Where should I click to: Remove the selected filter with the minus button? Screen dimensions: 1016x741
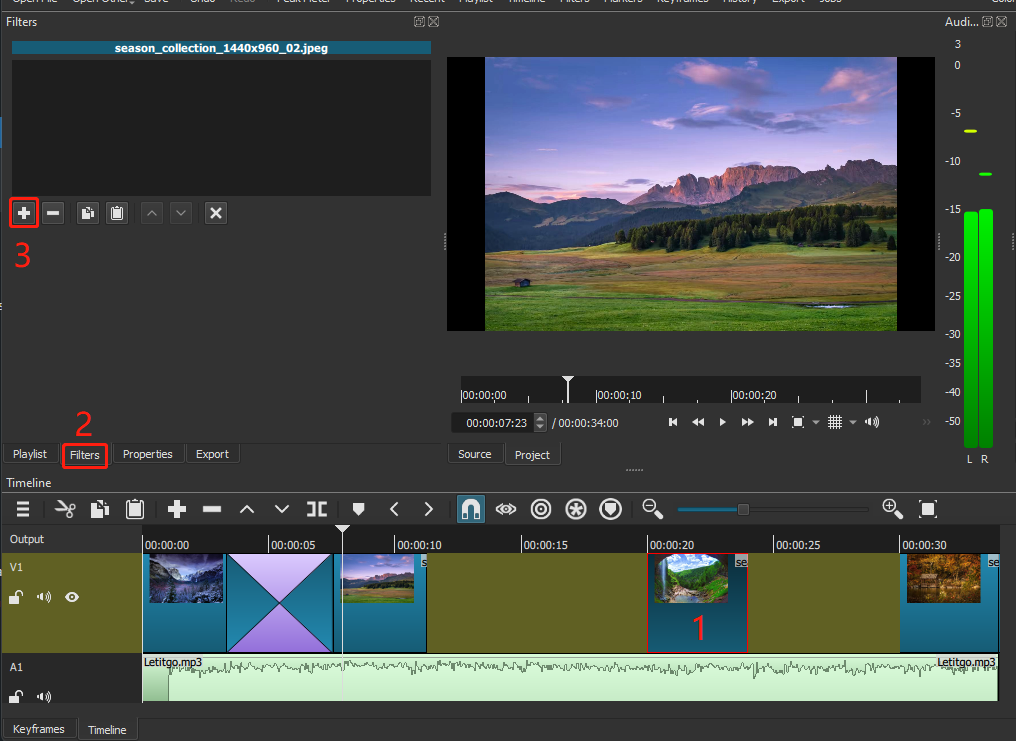click(x=53, y=212)
